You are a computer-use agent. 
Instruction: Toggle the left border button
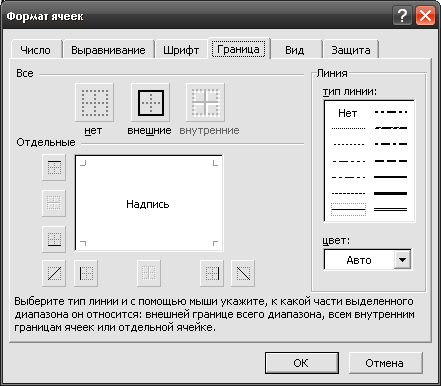[x=86, y=273]
